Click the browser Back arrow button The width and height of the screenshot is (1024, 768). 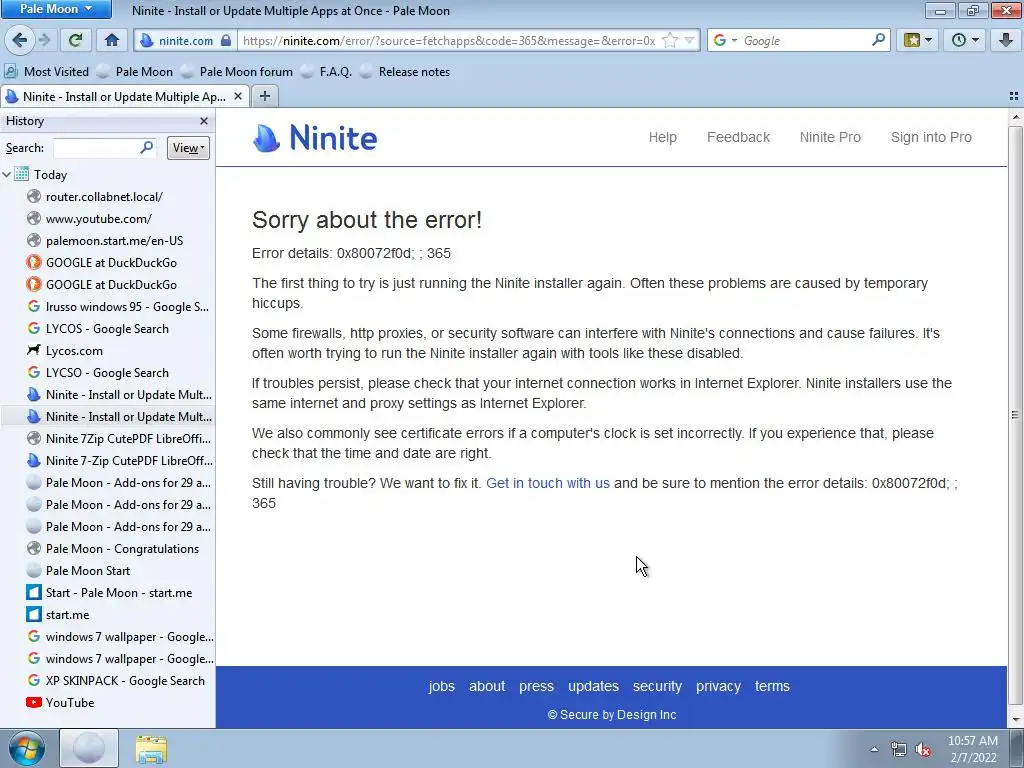tap(20, 40)
